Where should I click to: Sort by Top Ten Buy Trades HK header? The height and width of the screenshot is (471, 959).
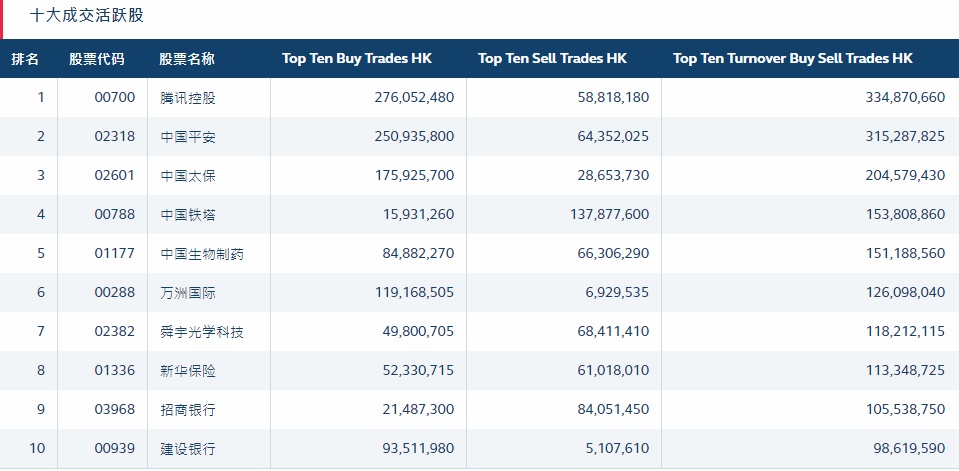pyautogui.click(x=357, y=59)
